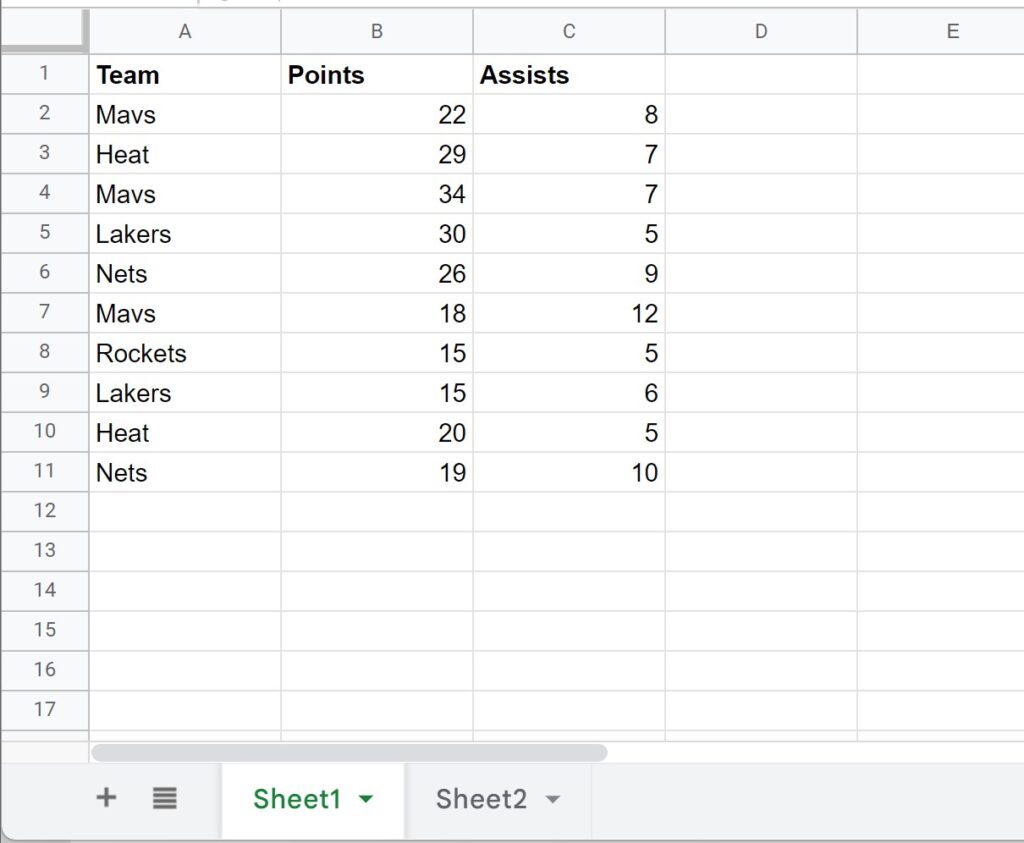Open the all sheets list icon
Viewport: 1024px width, 843px height.
[165, 798]
